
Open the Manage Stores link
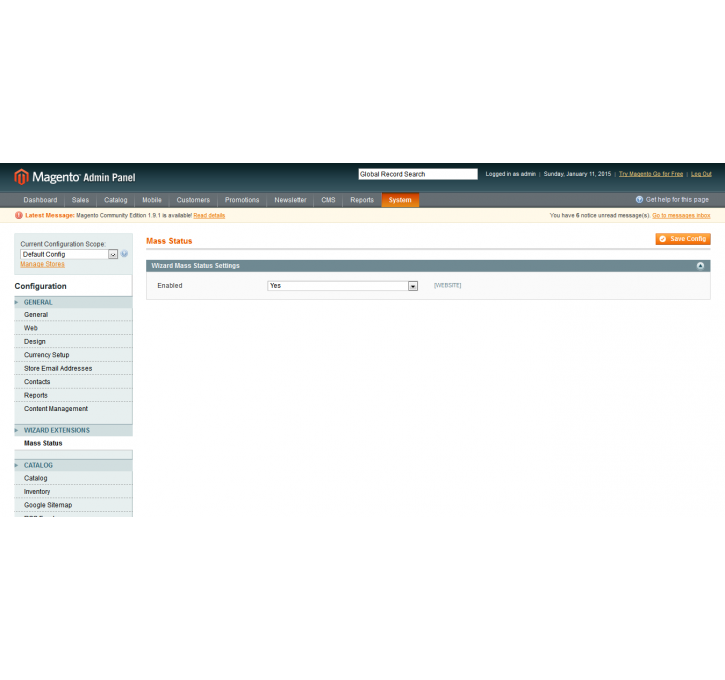coord(43,264)
